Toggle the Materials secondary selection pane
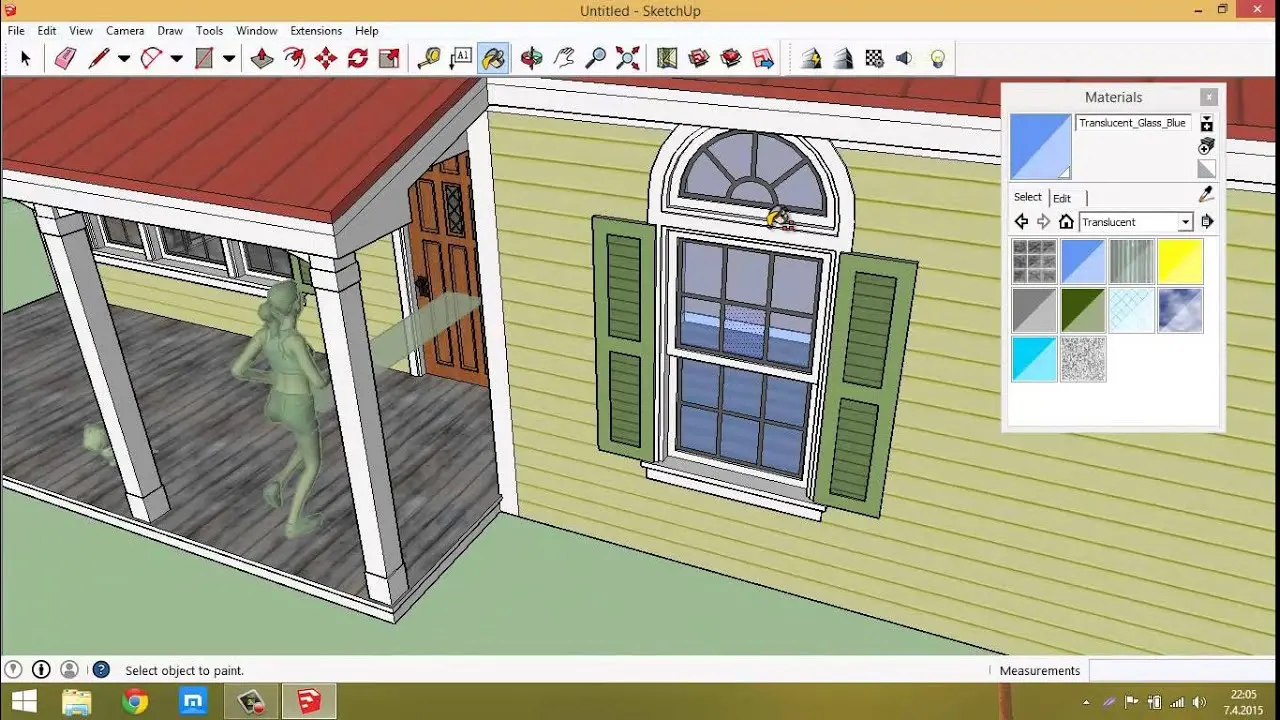1280x720 pixels. [x=1207, y=124]
